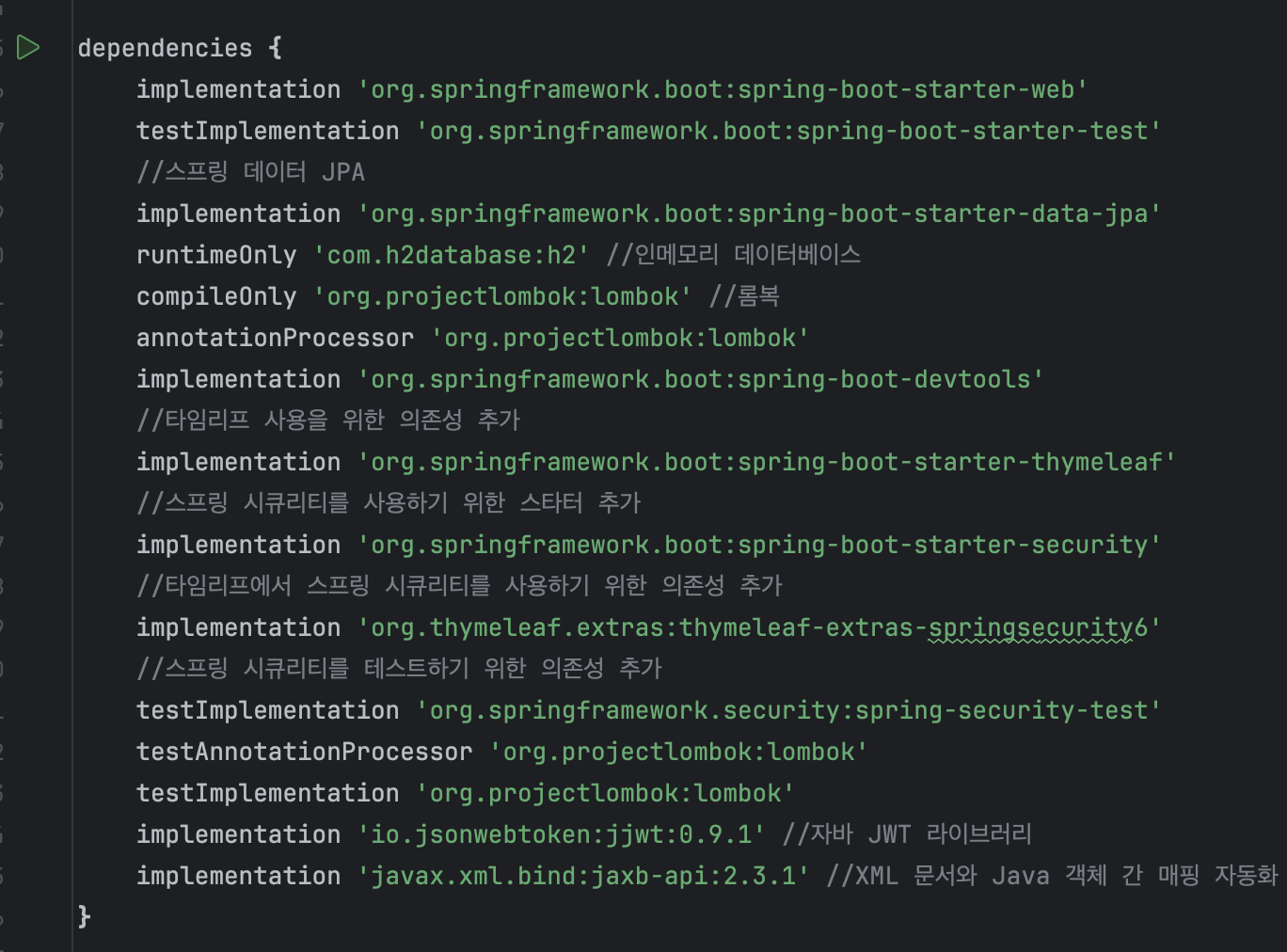This screenshot has height=952, width=1287.
Task: Click the annotationProcessor keyword
Action: (275, 338)
